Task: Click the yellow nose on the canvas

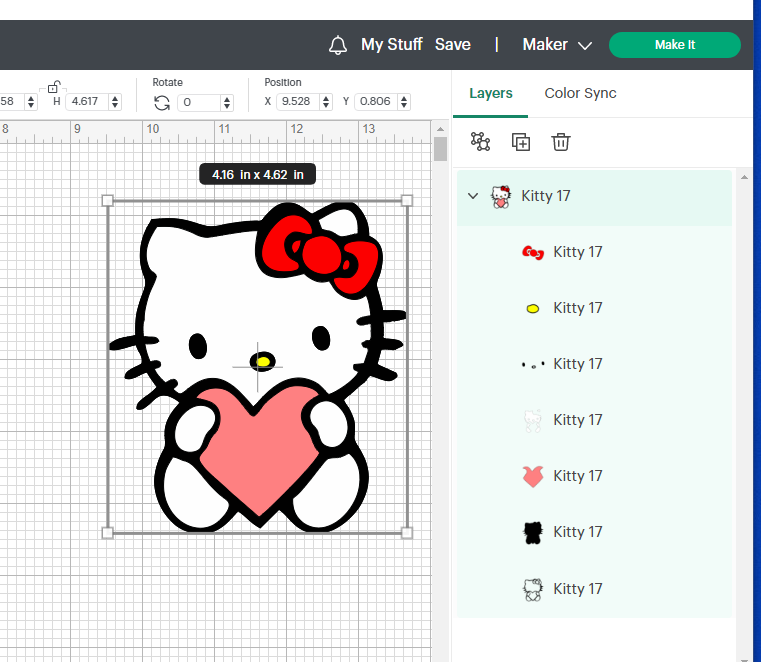Action: [263, 362]
